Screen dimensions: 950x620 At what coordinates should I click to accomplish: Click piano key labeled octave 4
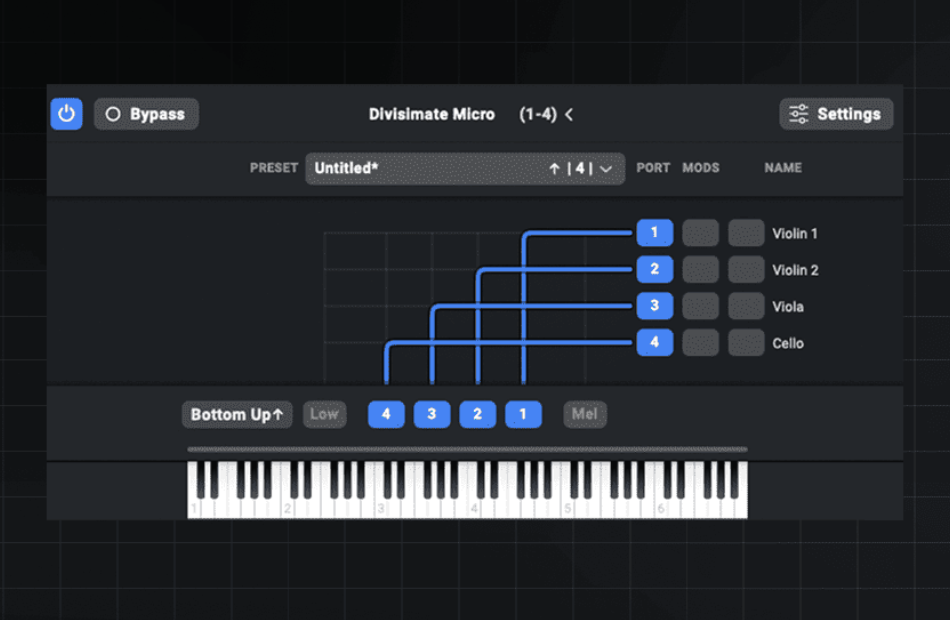tap(474, 508)
